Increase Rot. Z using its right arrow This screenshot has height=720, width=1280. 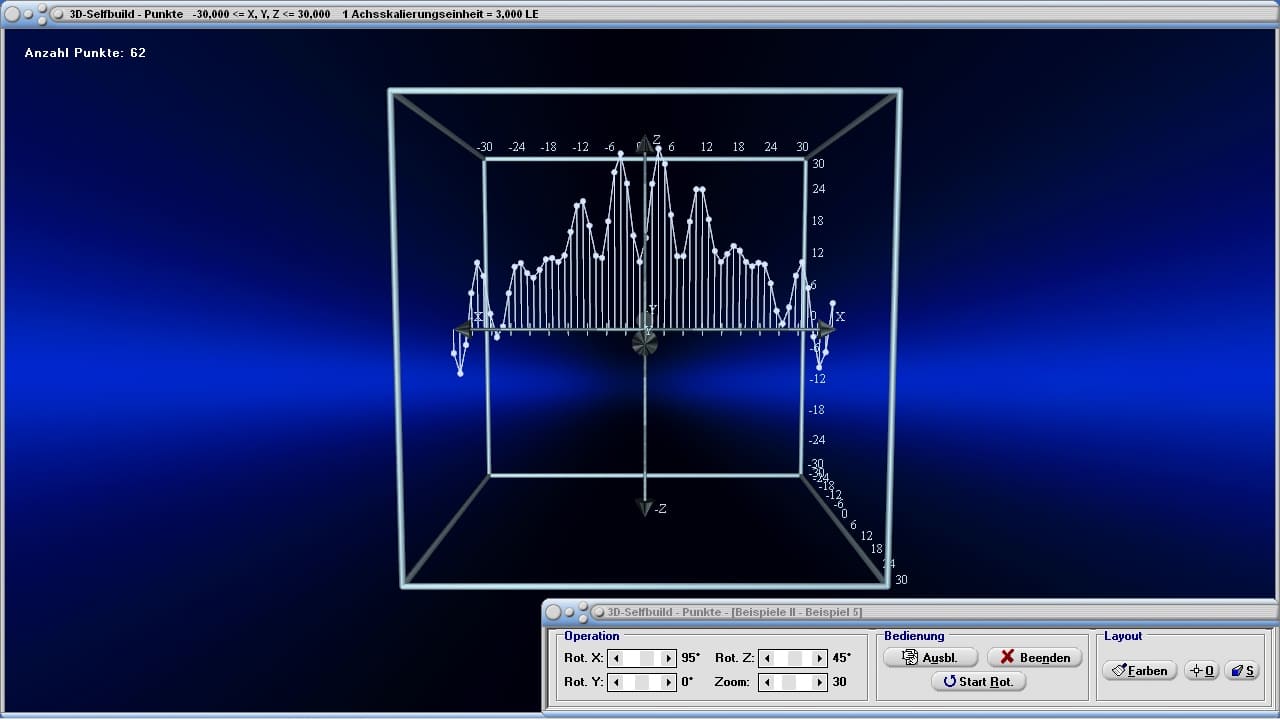(820, 658)
